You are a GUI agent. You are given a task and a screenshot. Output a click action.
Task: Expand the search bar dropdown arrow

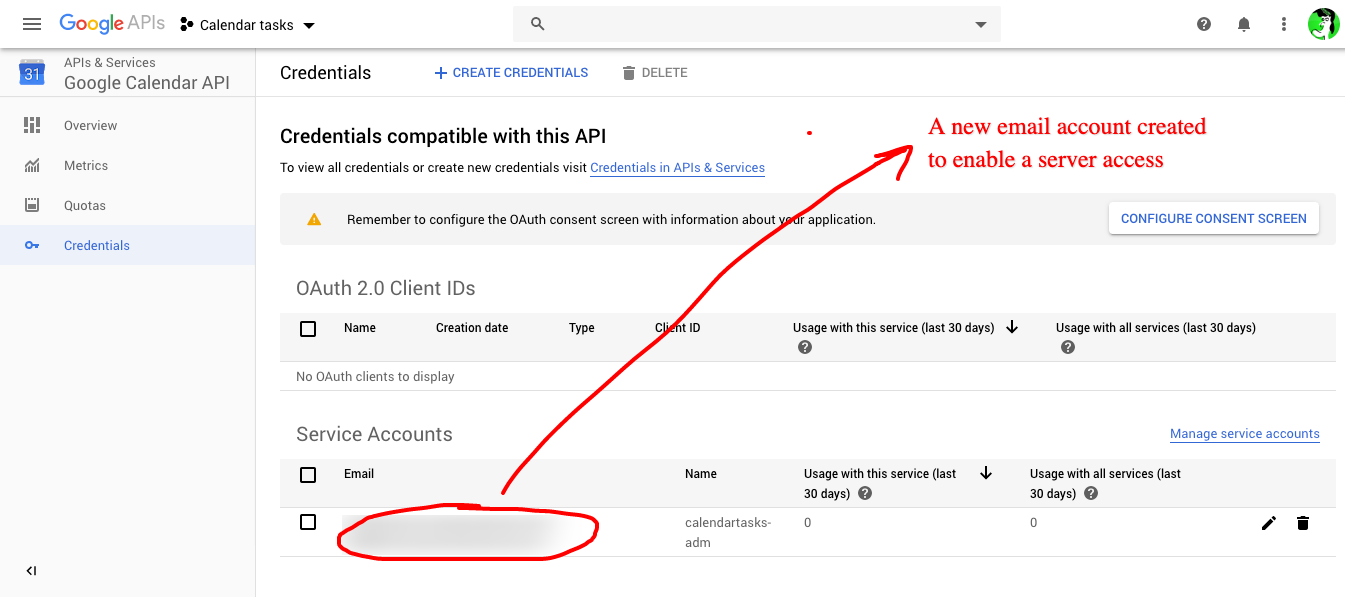tap(981, 25)
